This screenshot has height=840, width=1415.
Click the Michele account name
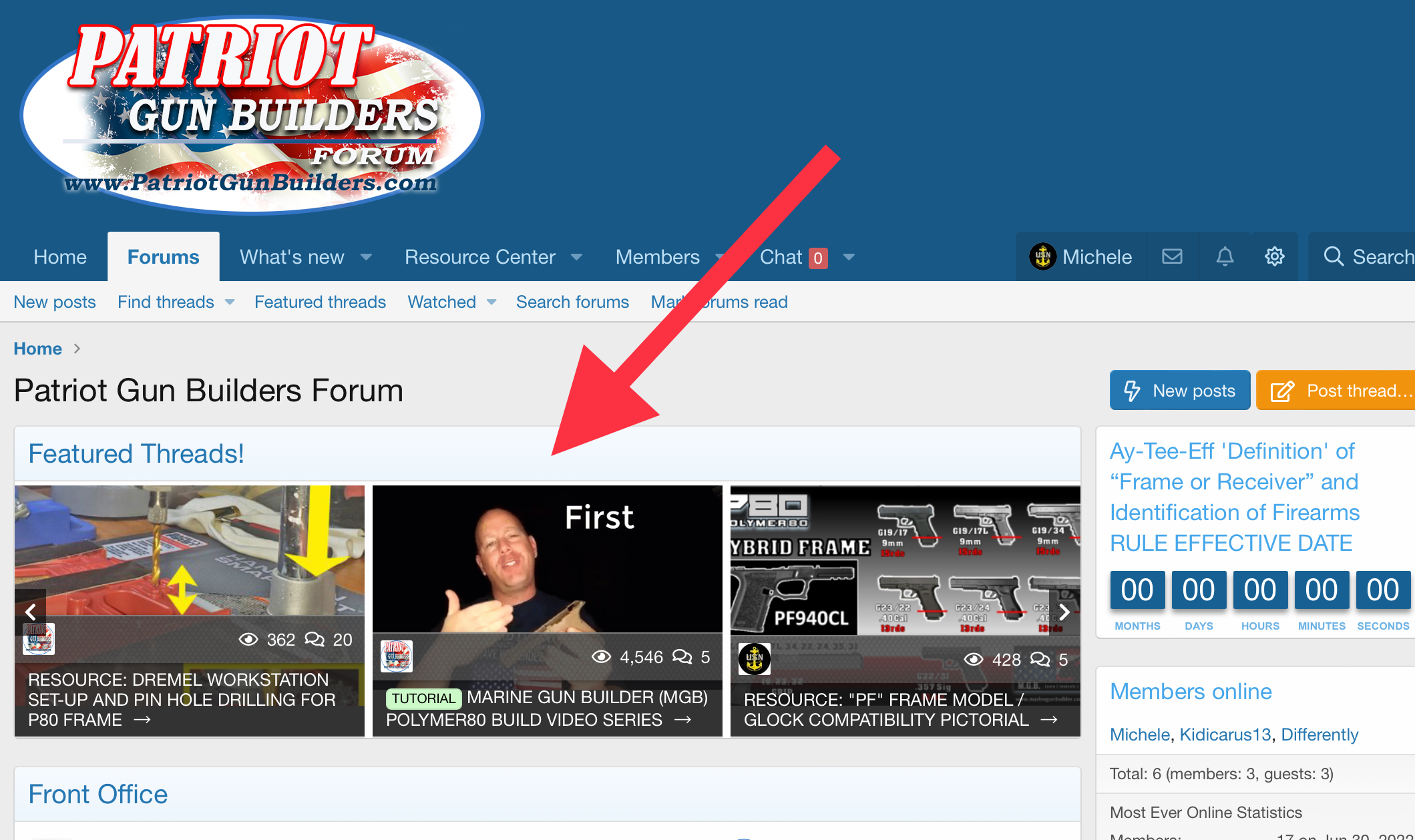point(1097,257)
